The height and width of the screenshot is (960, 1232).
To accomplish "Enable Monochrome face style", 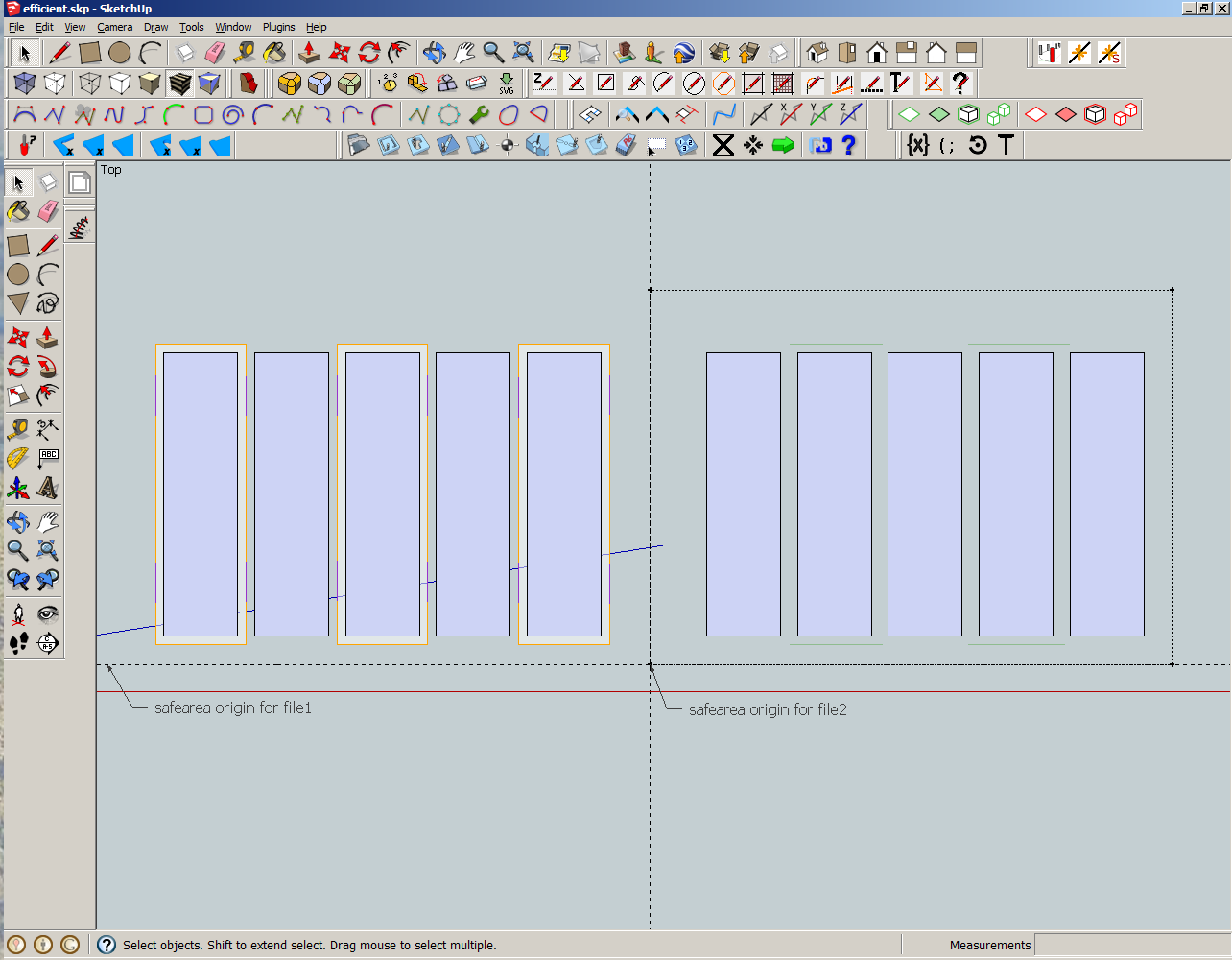I will (x=209, y=84).
